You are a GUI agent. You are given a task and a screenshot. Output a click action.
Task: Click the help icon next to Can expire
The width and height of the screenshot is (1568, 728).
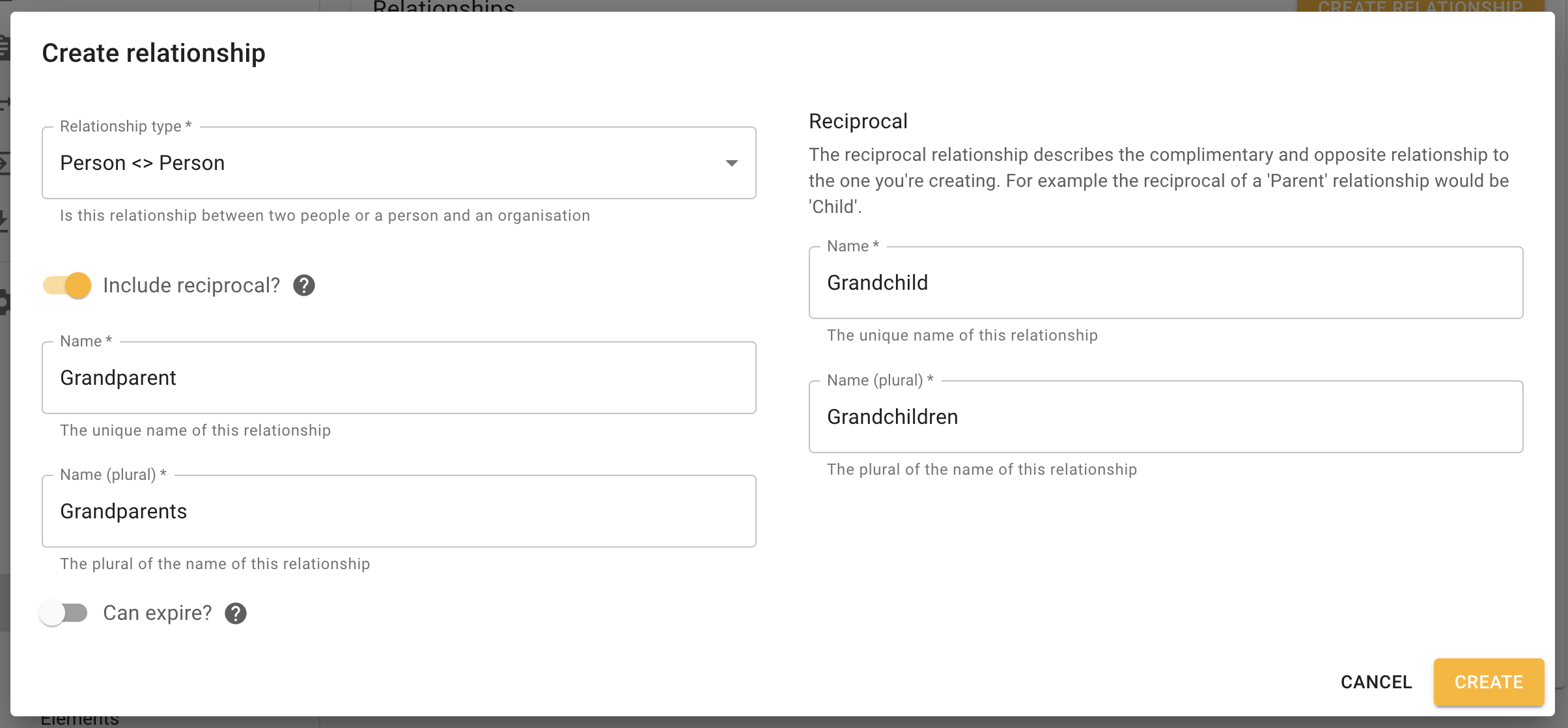[x=235, y=613]
